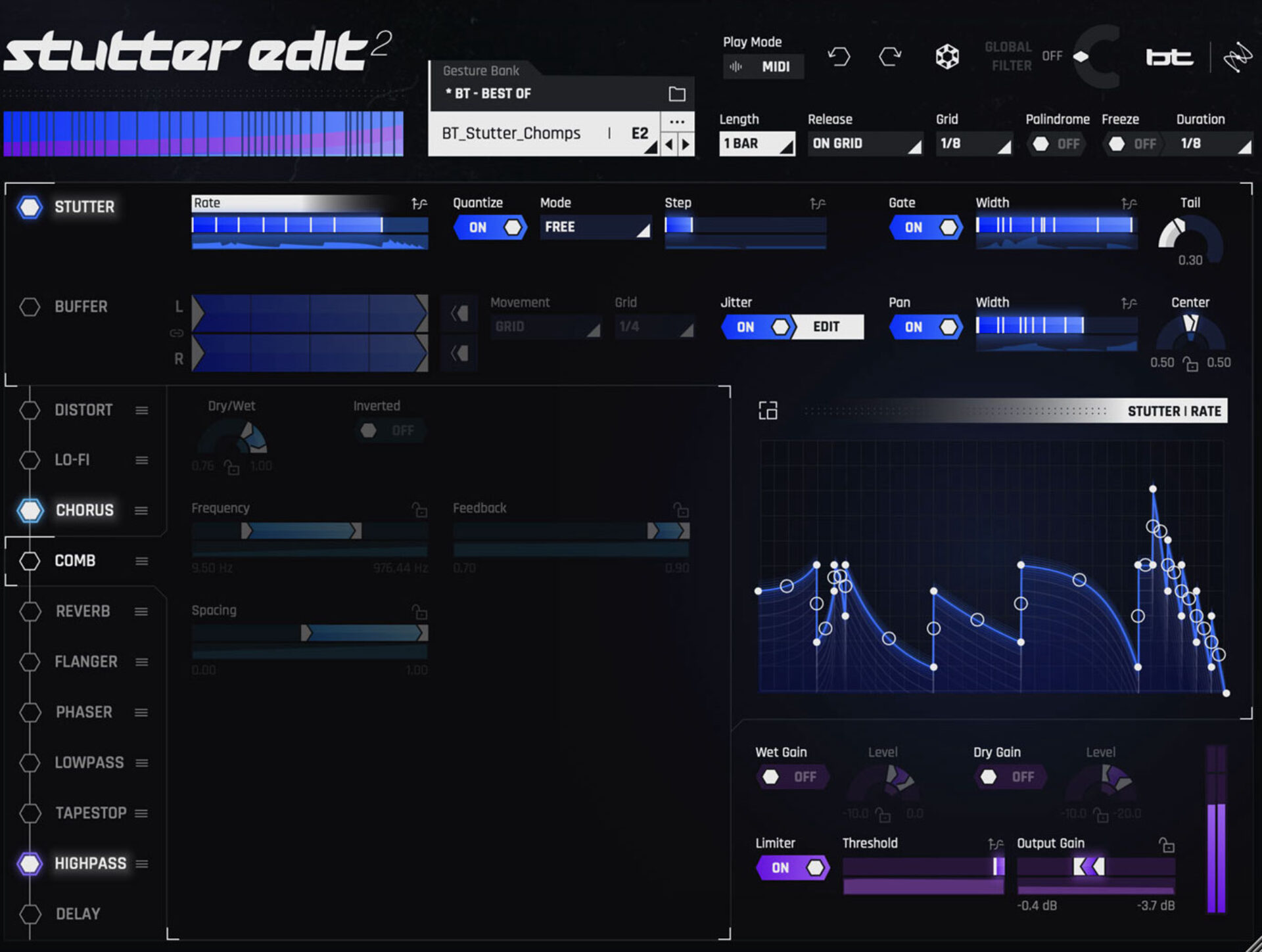
Task: Select the CHORUS effect tab
Action: [84, 510]
